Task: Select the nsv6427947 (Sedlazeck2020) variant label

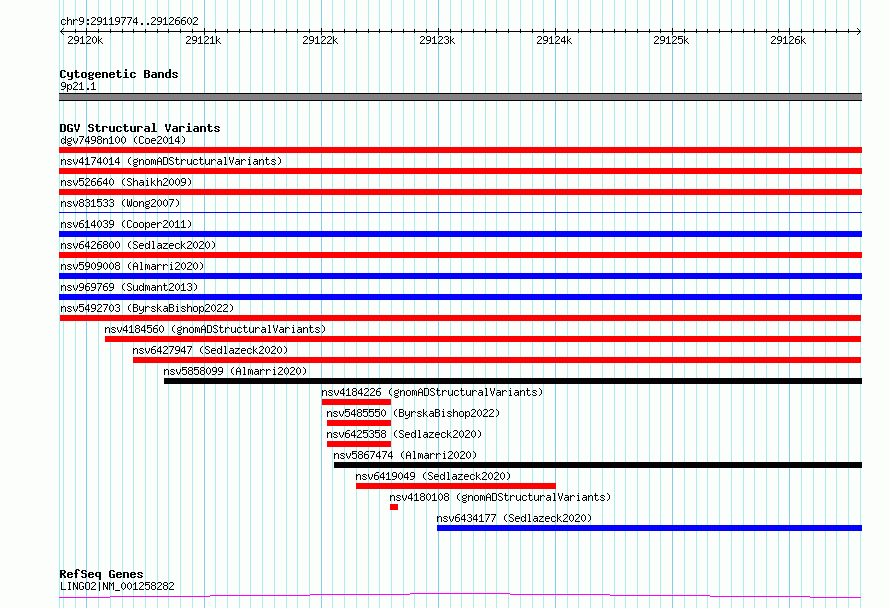Action: click(x=210, y=350)
